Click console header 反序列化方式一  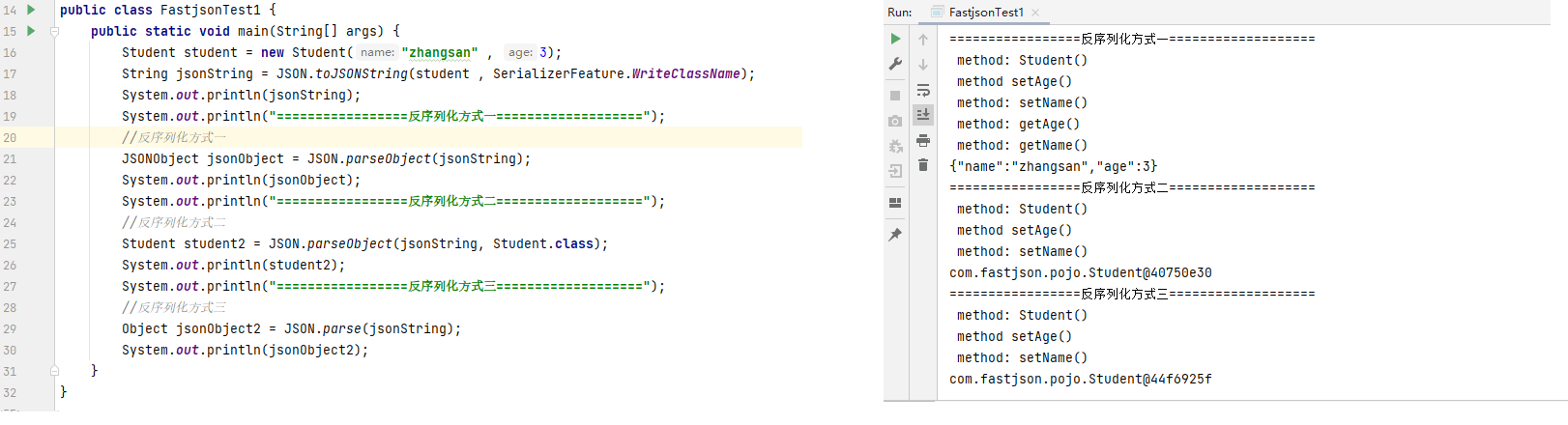tap(1132, 40)
